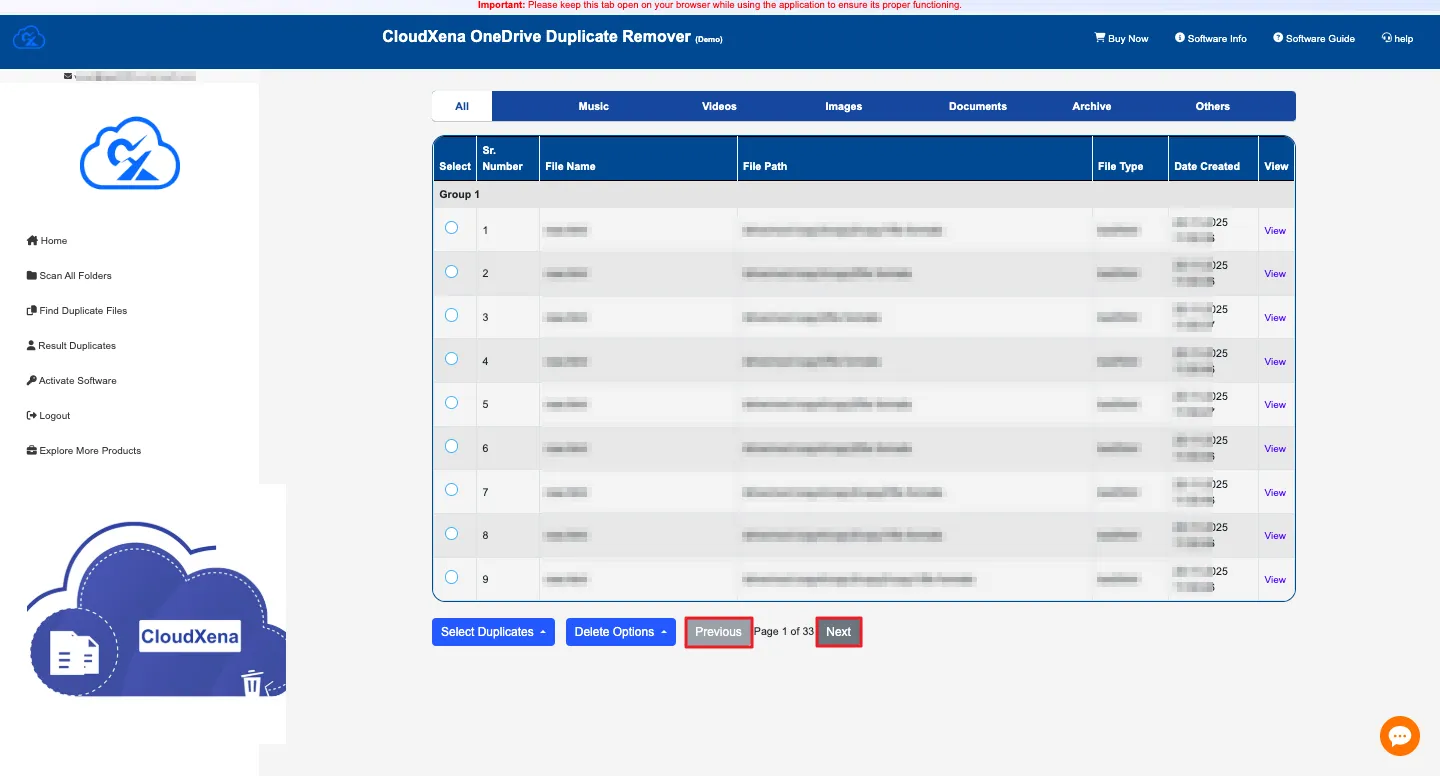Click the CloudXena logo in header

(x=29, y=40)
